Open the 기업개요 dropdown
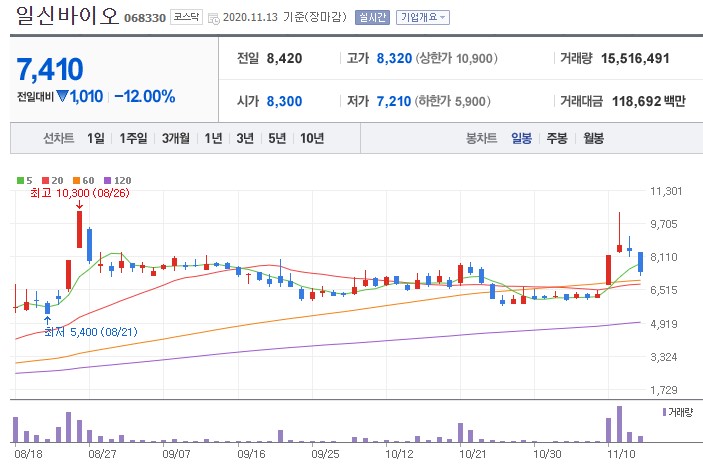Screen dimensions: 703x466 click(x=423, y=17)
